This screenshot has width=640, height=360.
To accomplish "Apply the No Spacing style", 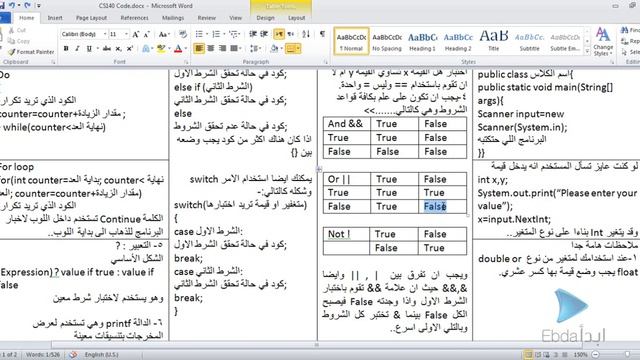I will [x=387, y=41].
